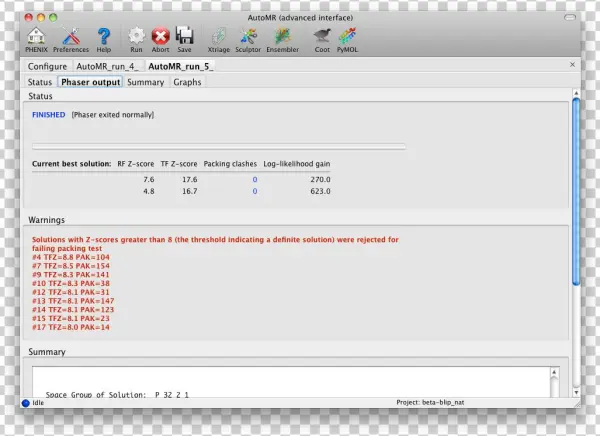Click warning line '#15 TFZ=8.1 PAK=23'
The height and width of the screenshot is (436, 600).
(71, 319)
